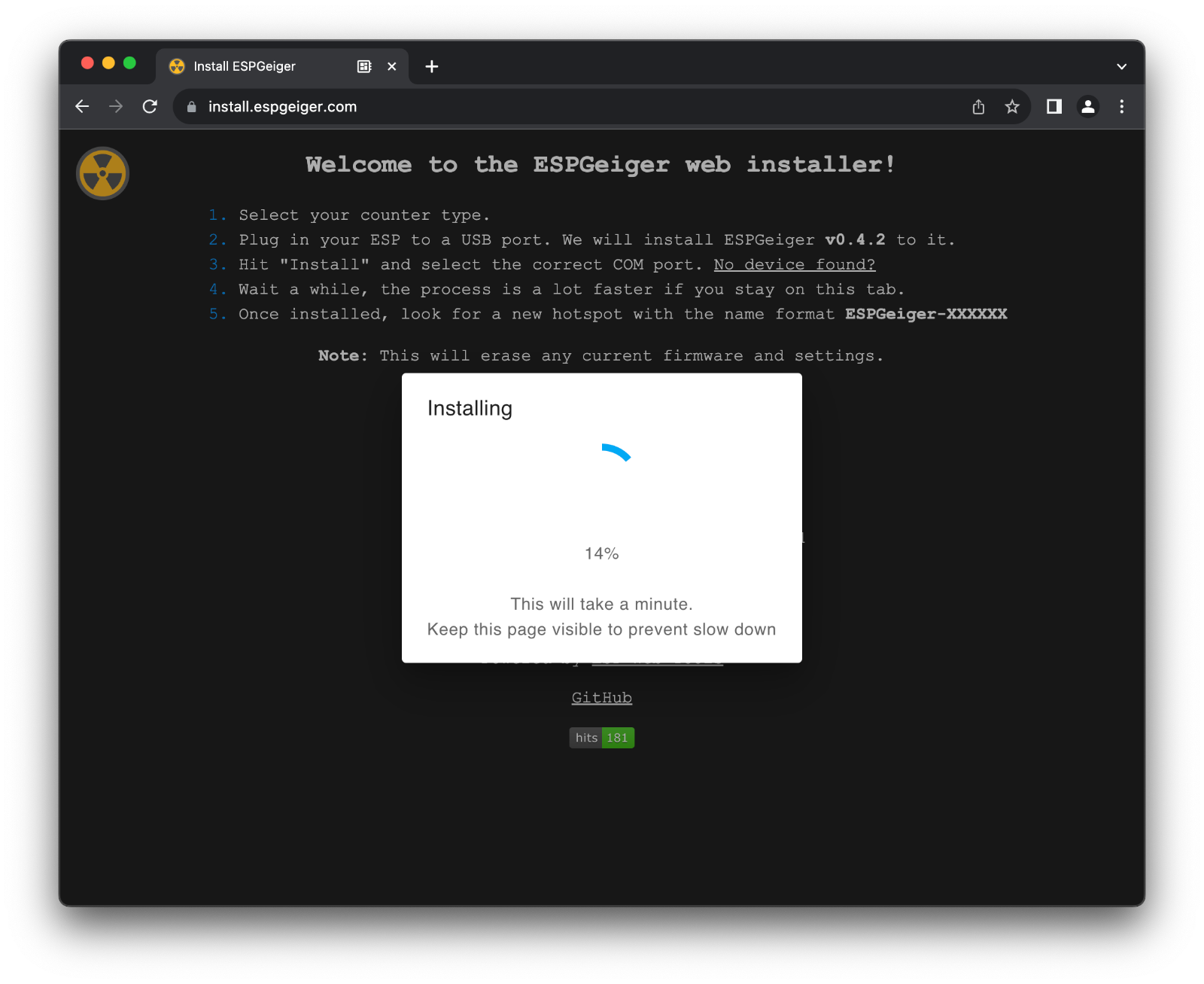The width and height of the screenshot is (1204, 984).
Task: Click "Select your counter type." step
Action: (364, 215)
